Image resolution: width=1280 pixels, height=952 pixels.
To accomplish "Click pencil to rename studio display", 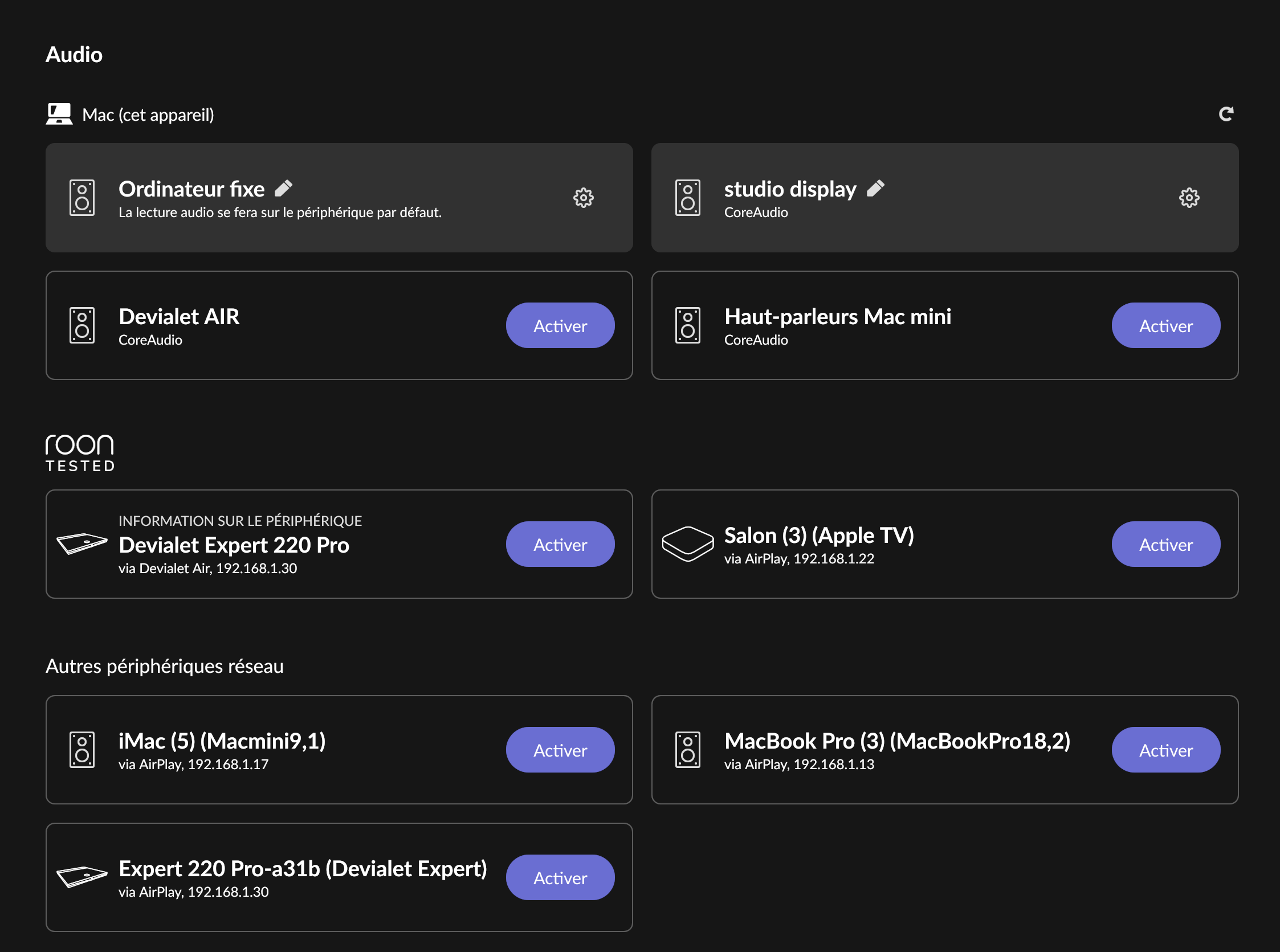I will click(x=875, y=188).
